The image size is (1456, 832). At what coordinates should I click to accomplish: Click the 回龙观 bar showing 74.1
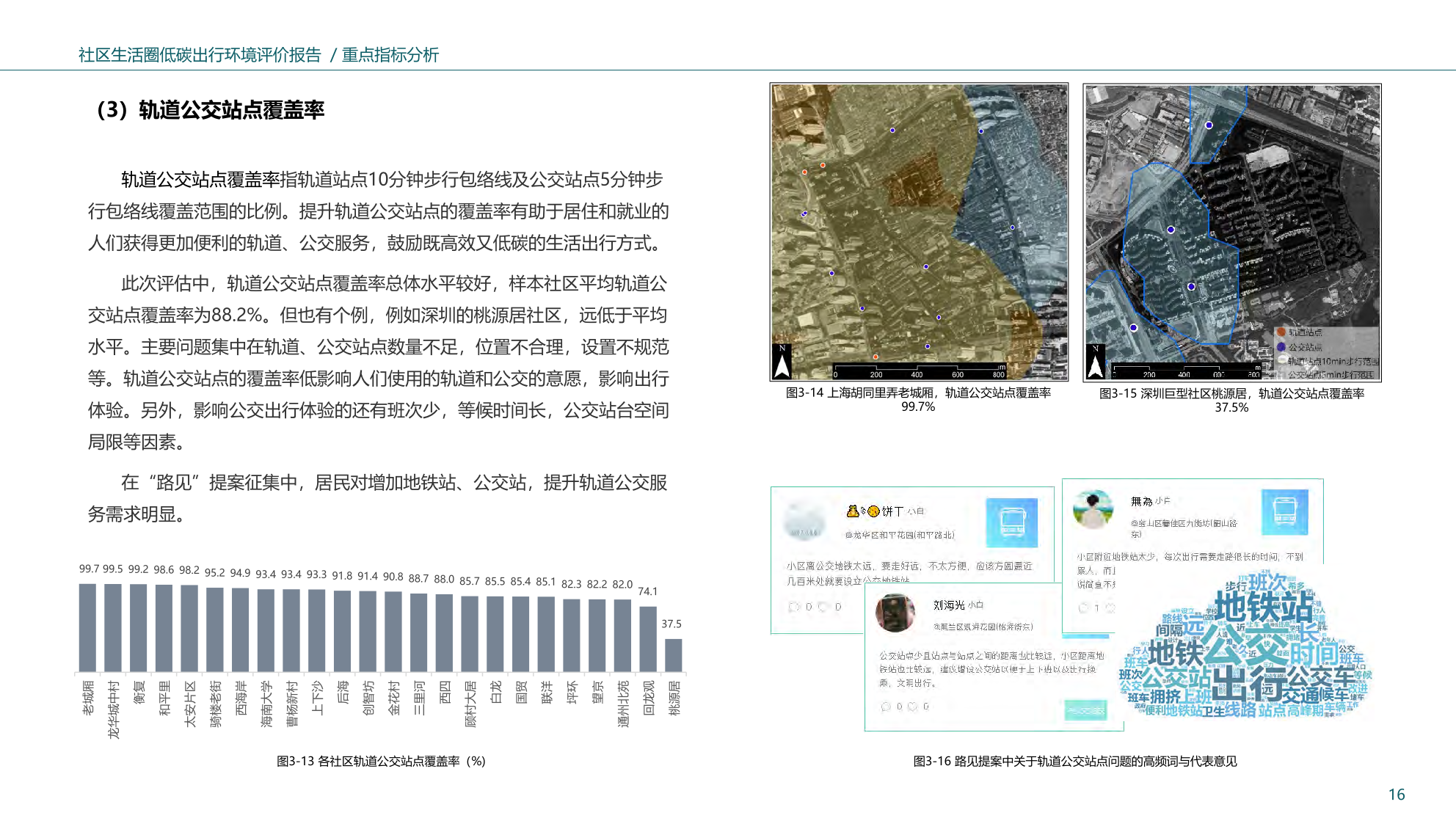647,638
